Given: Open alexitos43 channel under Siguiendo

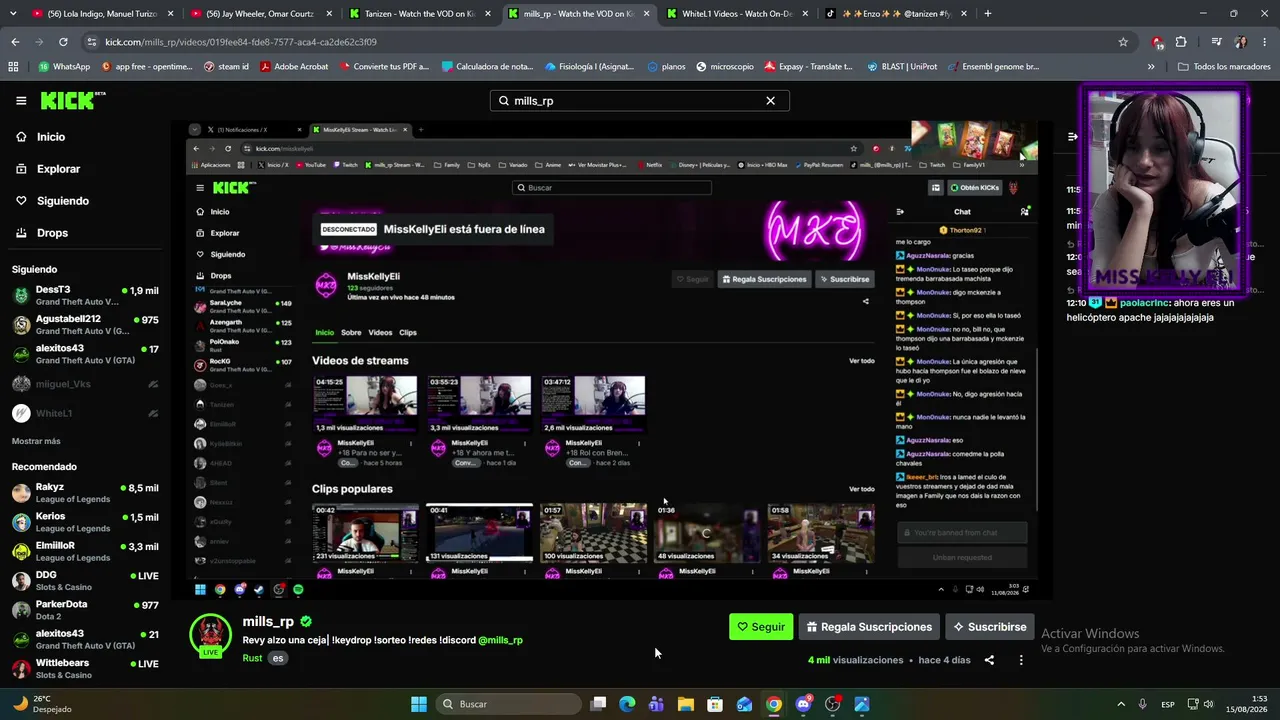Looking at the screenshot, I should click(85, 354).
